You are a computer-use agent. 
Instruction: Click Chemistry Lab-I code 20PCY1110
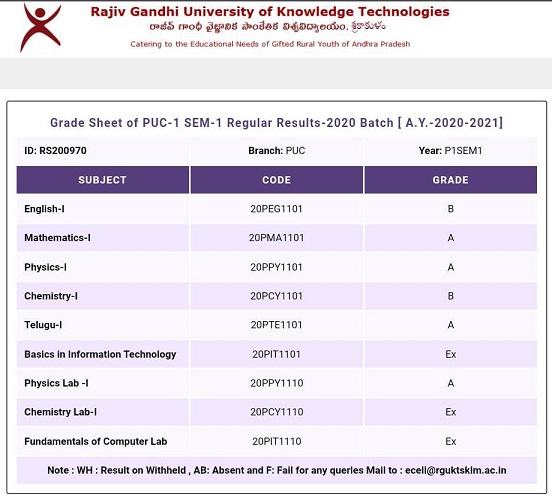click(277, 412)
